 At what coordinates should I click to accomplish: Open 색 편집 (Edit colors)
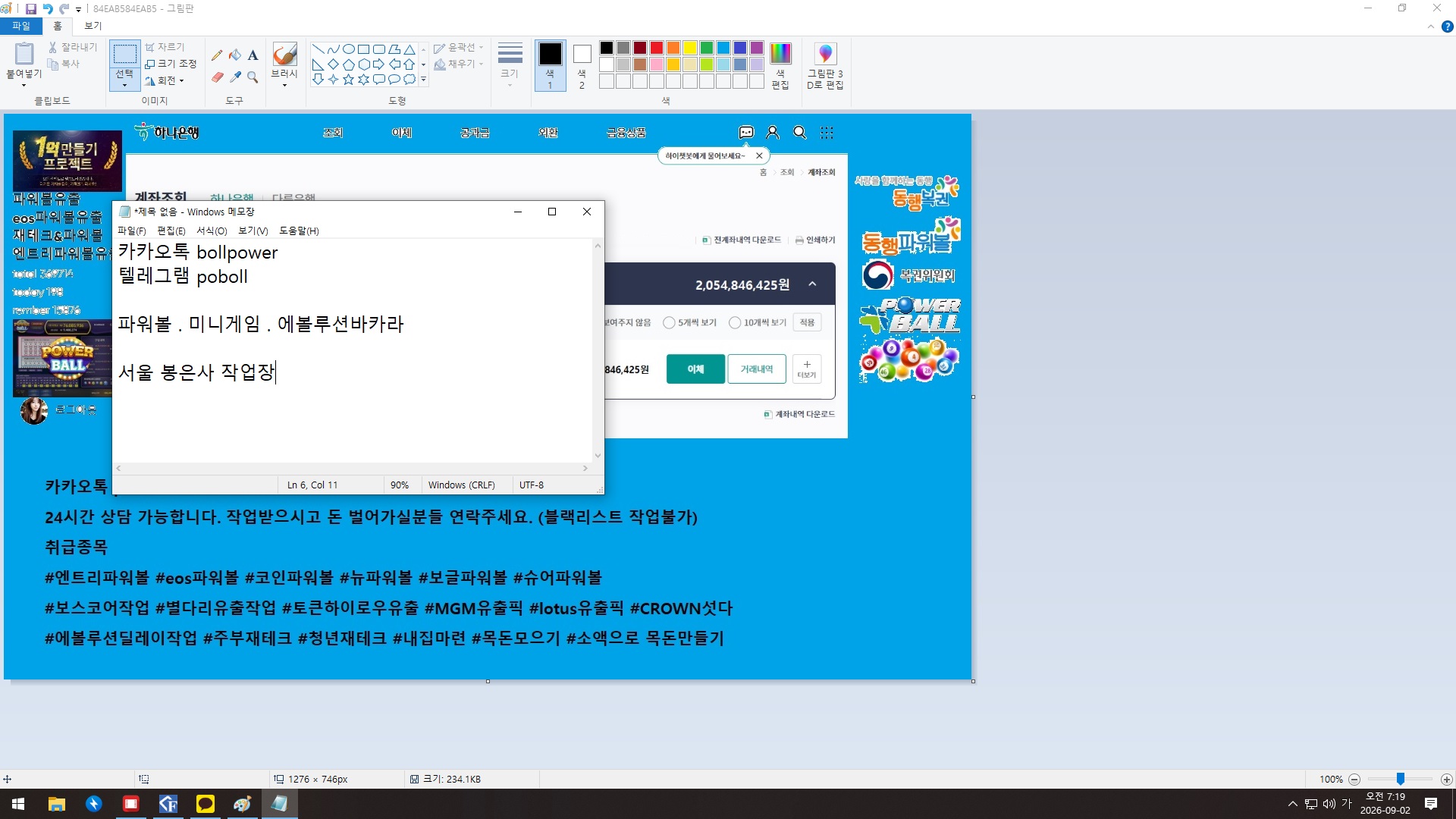780,66
